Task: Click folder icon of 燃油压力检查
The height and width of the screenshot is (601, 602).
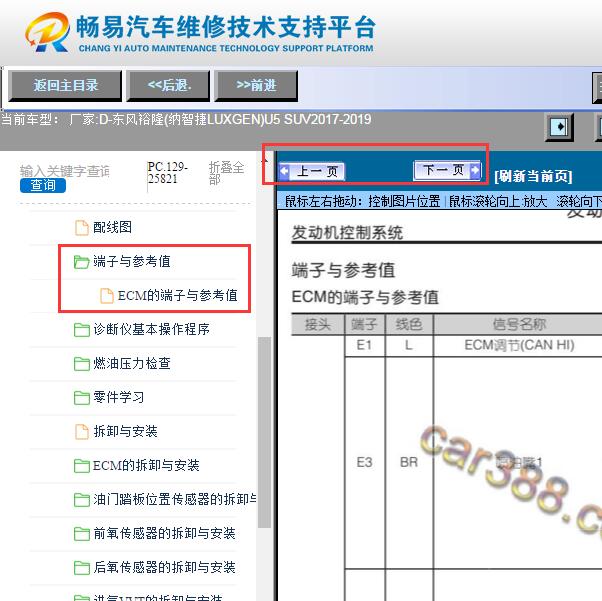Action: pyautogui.click(x=81, y=364)
